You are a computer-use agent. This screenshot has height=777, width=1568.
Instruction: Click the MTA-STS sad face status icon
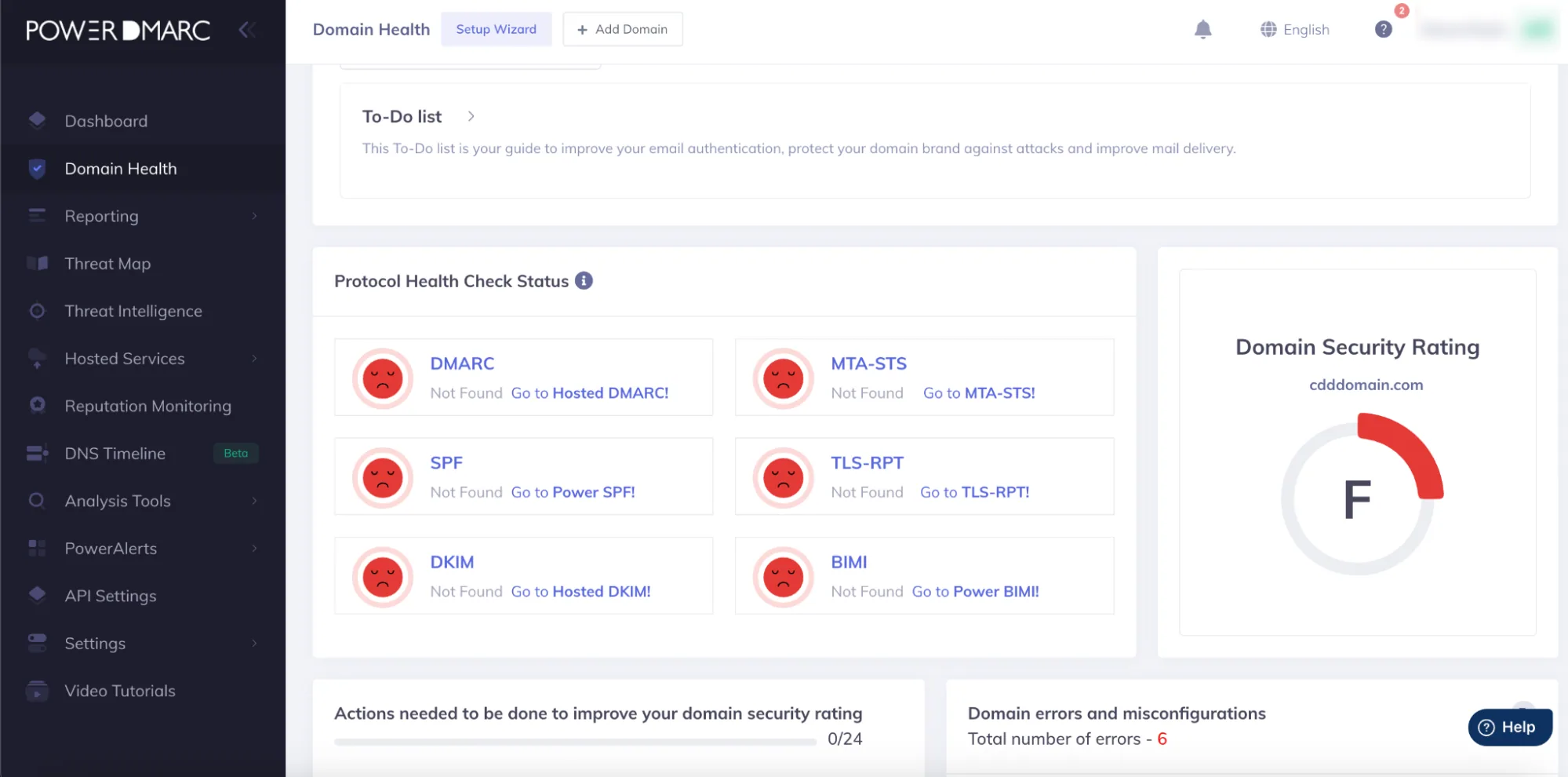783,378
